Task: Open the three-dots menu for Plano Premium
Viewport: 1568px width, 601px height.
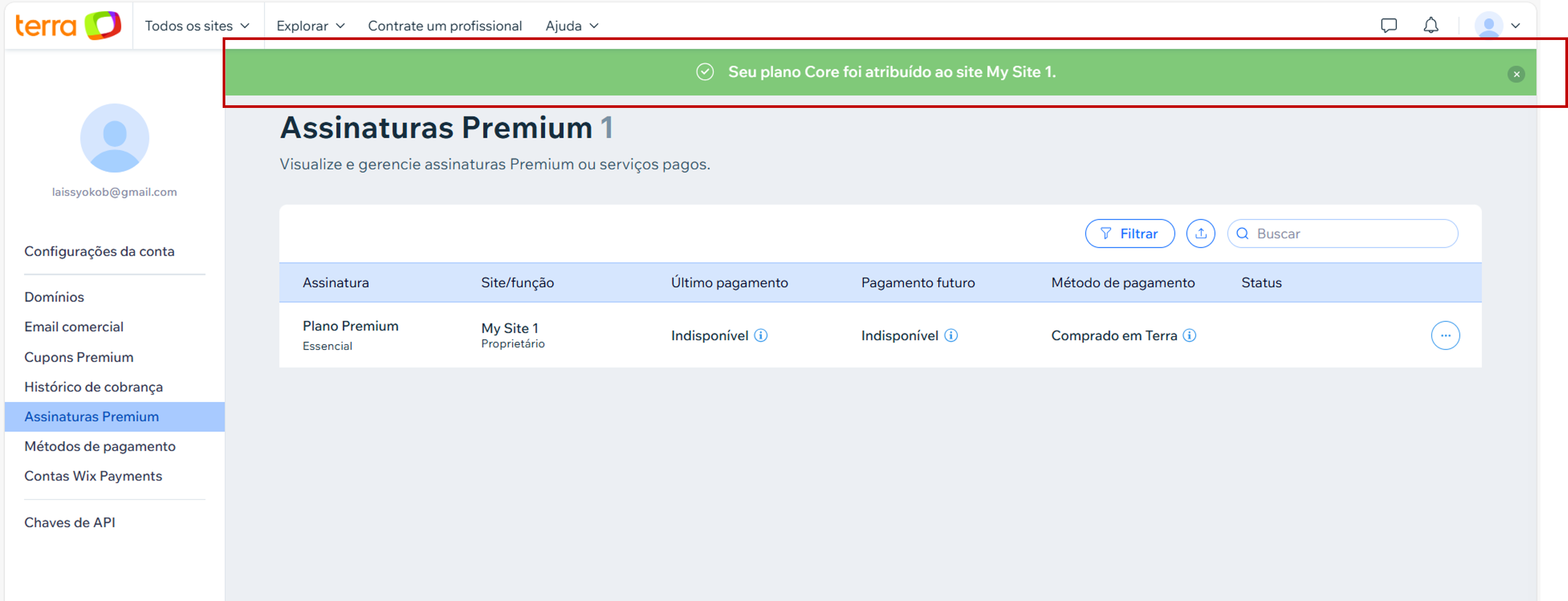Action: coord(1445,335)
